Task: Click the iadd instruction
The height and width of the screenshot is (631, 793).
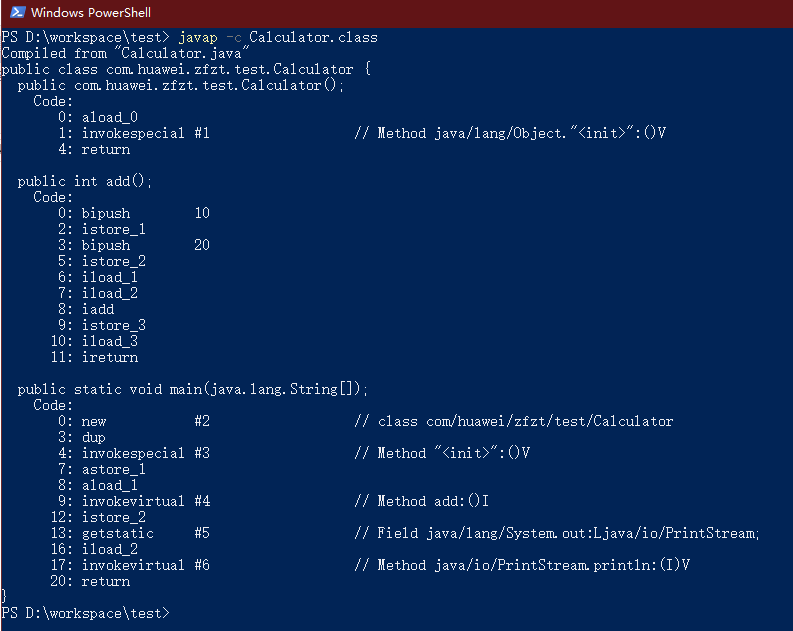Action: [x=97, y=309]
